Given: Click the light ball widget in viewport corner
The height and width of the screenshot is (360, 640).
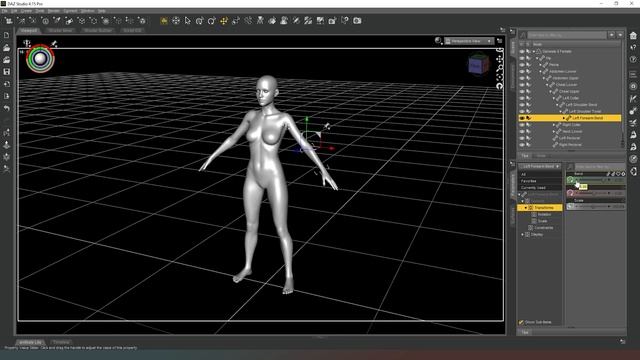Looking at the screenshot, I should coord(40,59).
